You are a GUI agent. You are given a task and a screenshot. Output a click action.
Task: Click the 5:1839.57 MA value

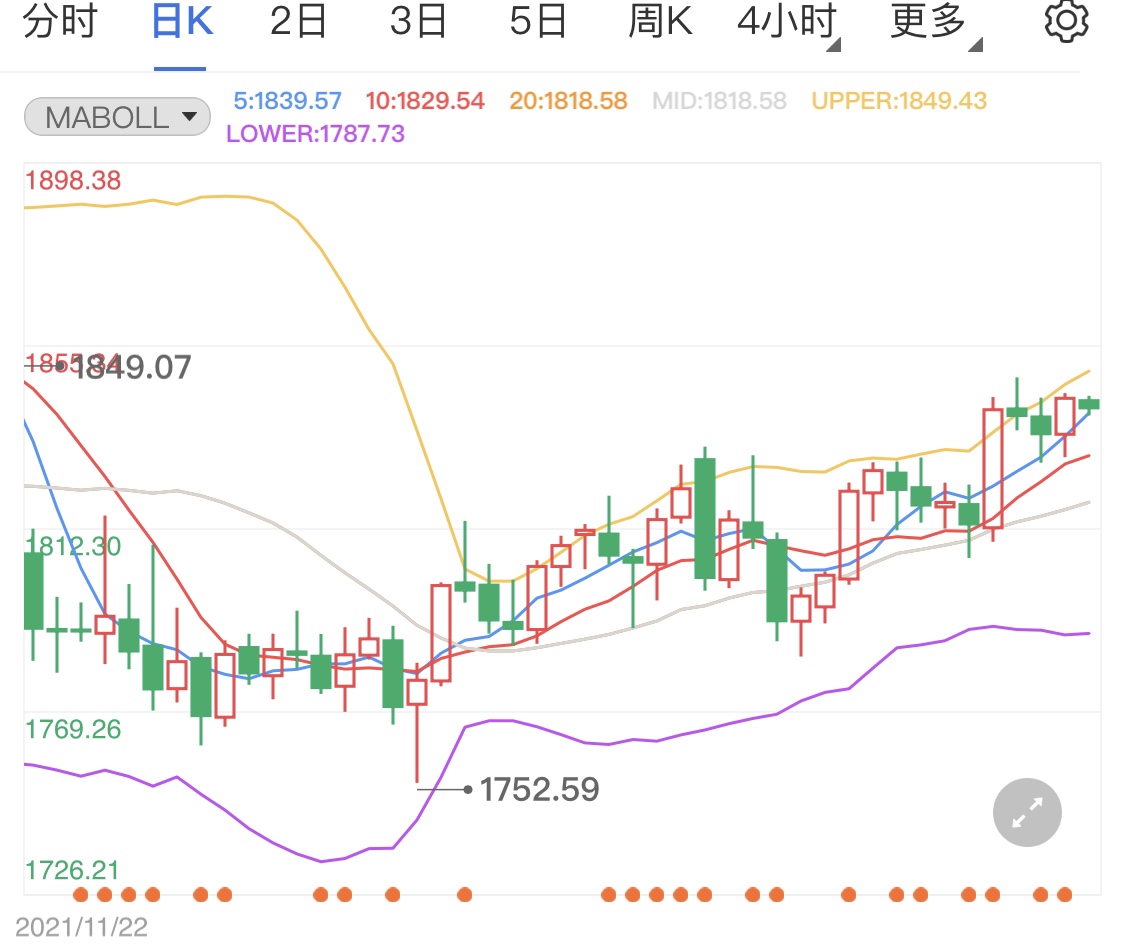(288, 100)
